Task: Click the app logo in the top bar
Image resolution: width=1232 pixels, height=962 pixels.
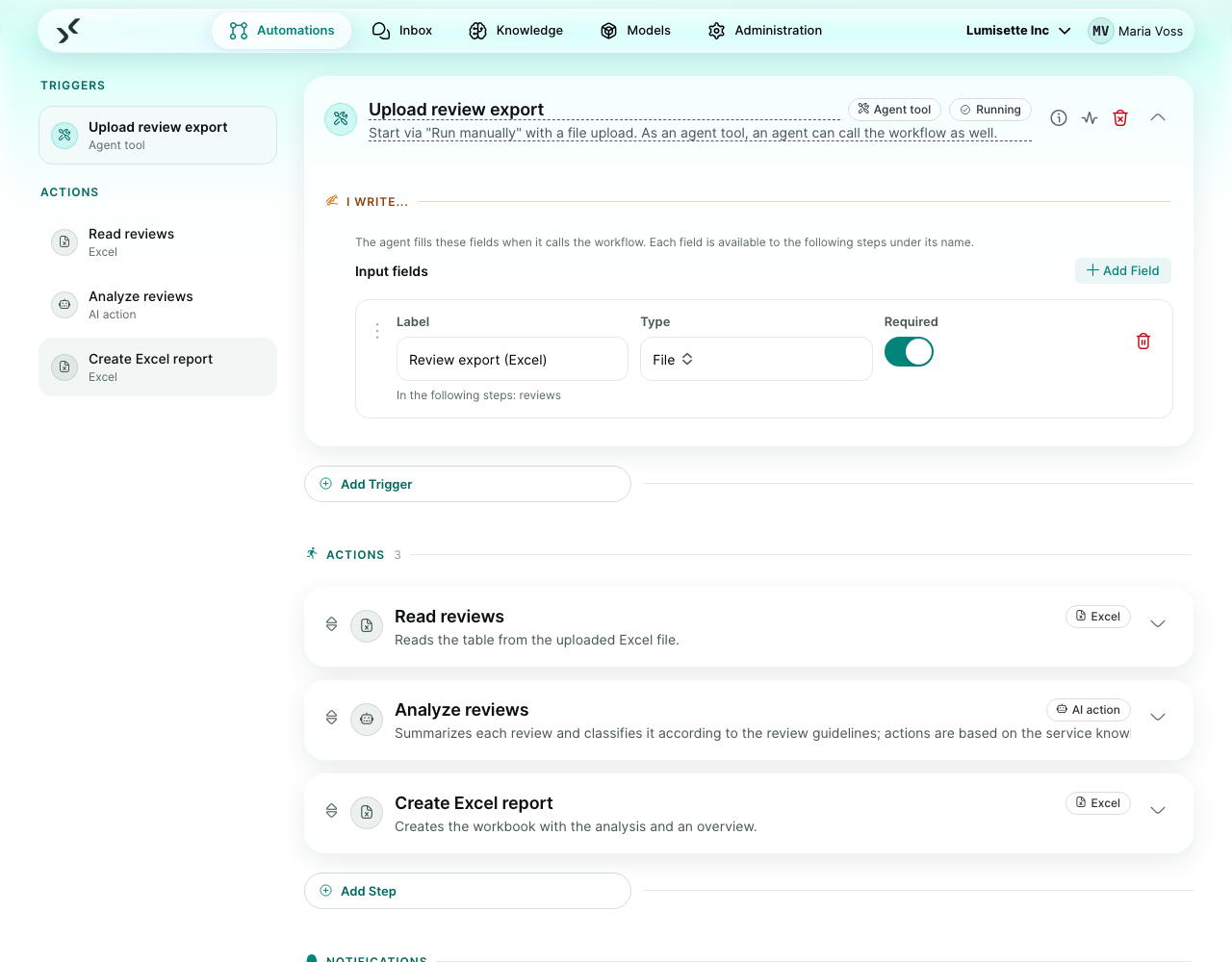Action: point(67,31)
